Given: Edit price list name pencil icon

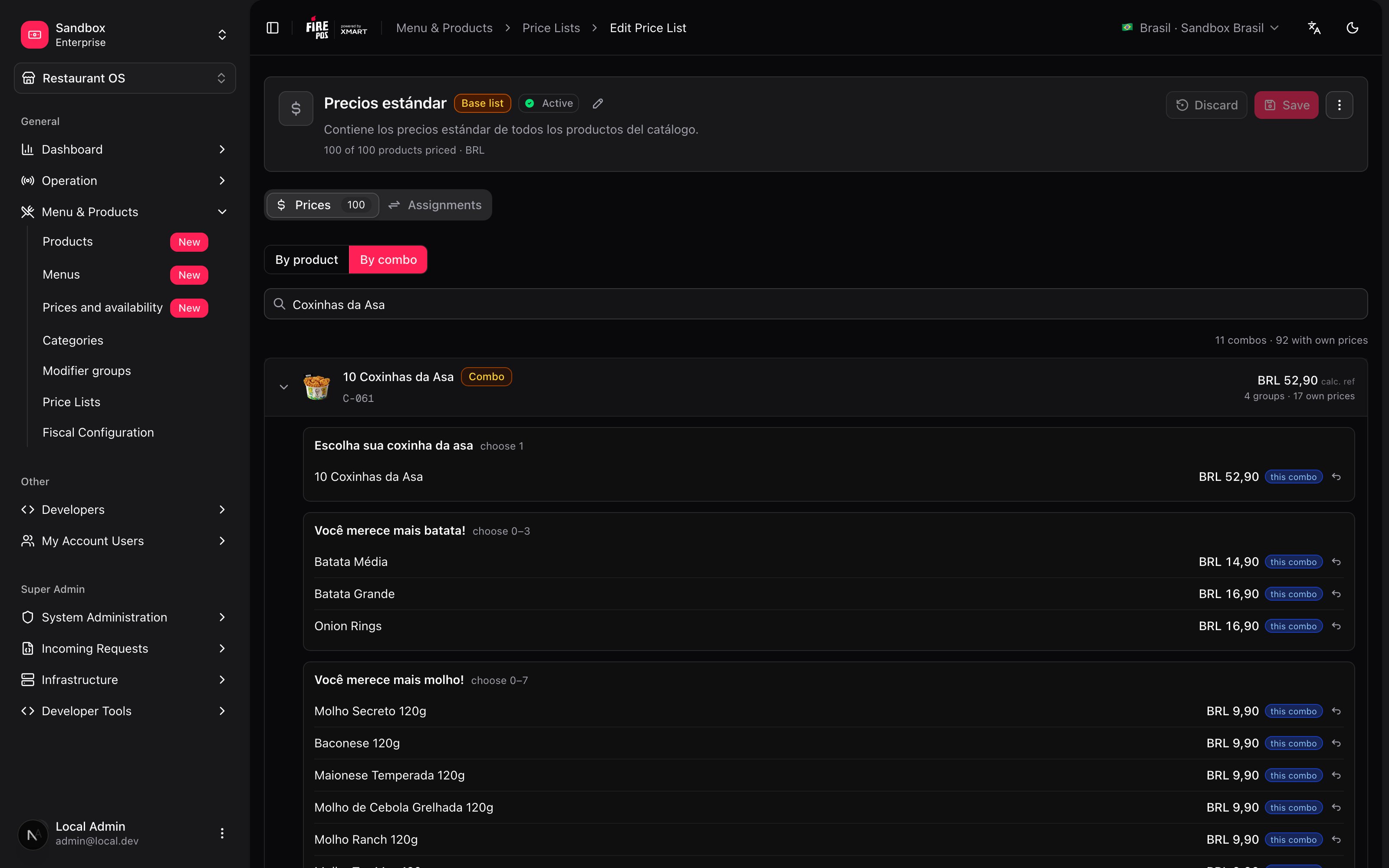Looking at the screenshot, I should point(598,103).
